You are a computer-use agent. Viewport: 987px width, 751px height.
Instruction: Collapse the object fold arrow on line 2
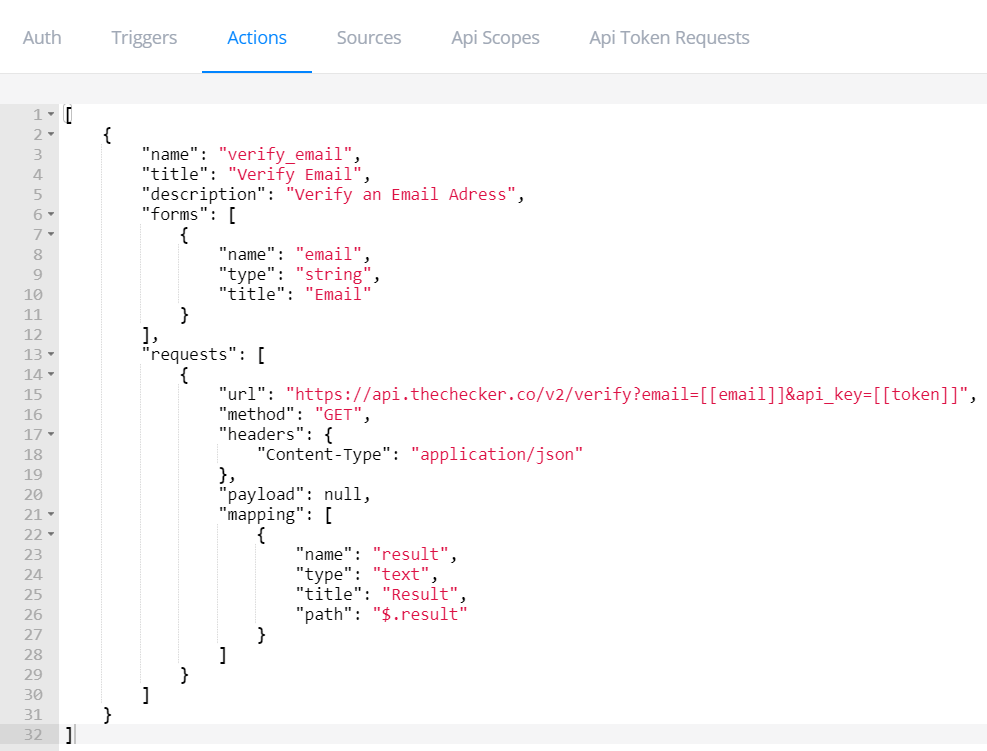[51, 134]
